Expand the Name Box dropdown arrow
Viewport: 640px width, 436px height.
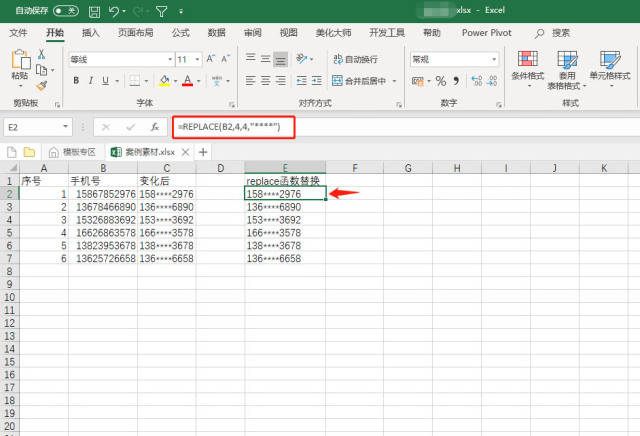click(65, 127)
